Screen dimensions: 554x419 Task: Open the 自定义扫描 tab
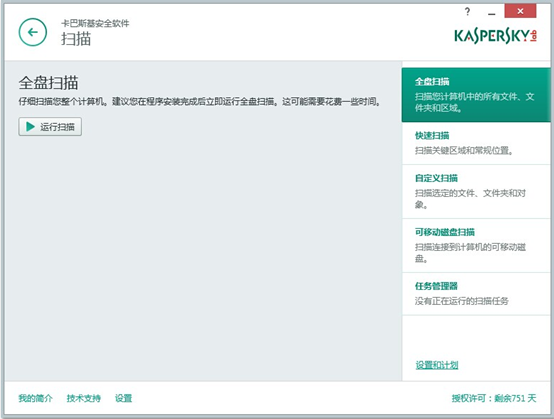[476, 191]
